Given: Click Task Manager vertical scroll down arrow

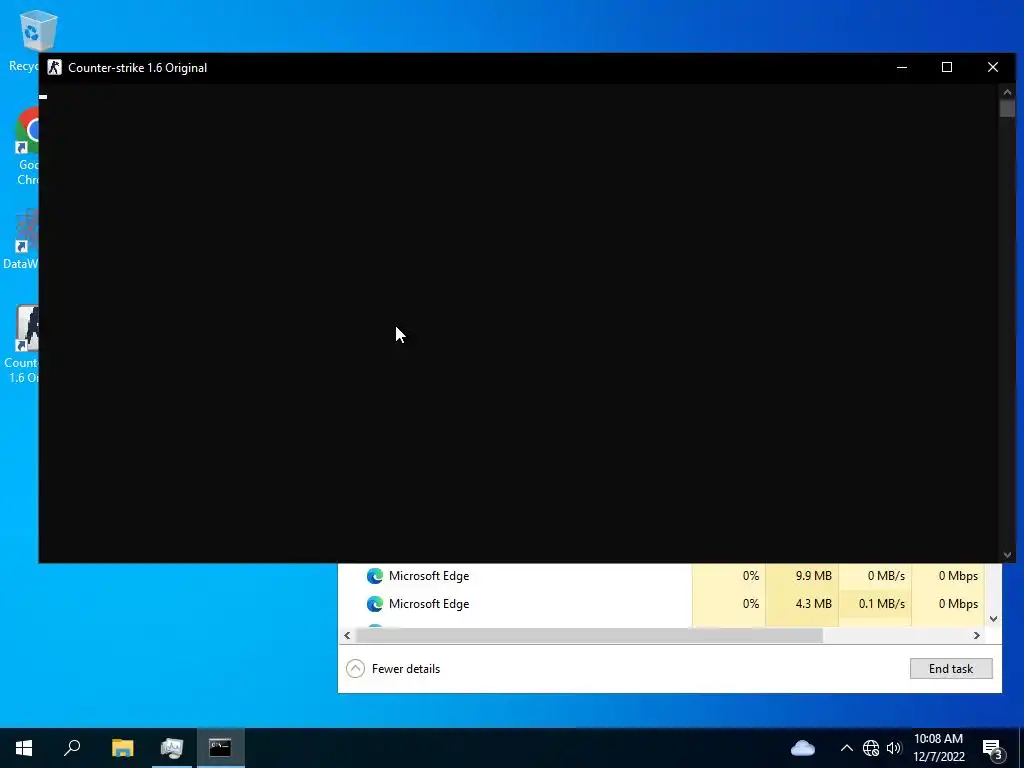Looking at the screenshot, I should [993, 618].
